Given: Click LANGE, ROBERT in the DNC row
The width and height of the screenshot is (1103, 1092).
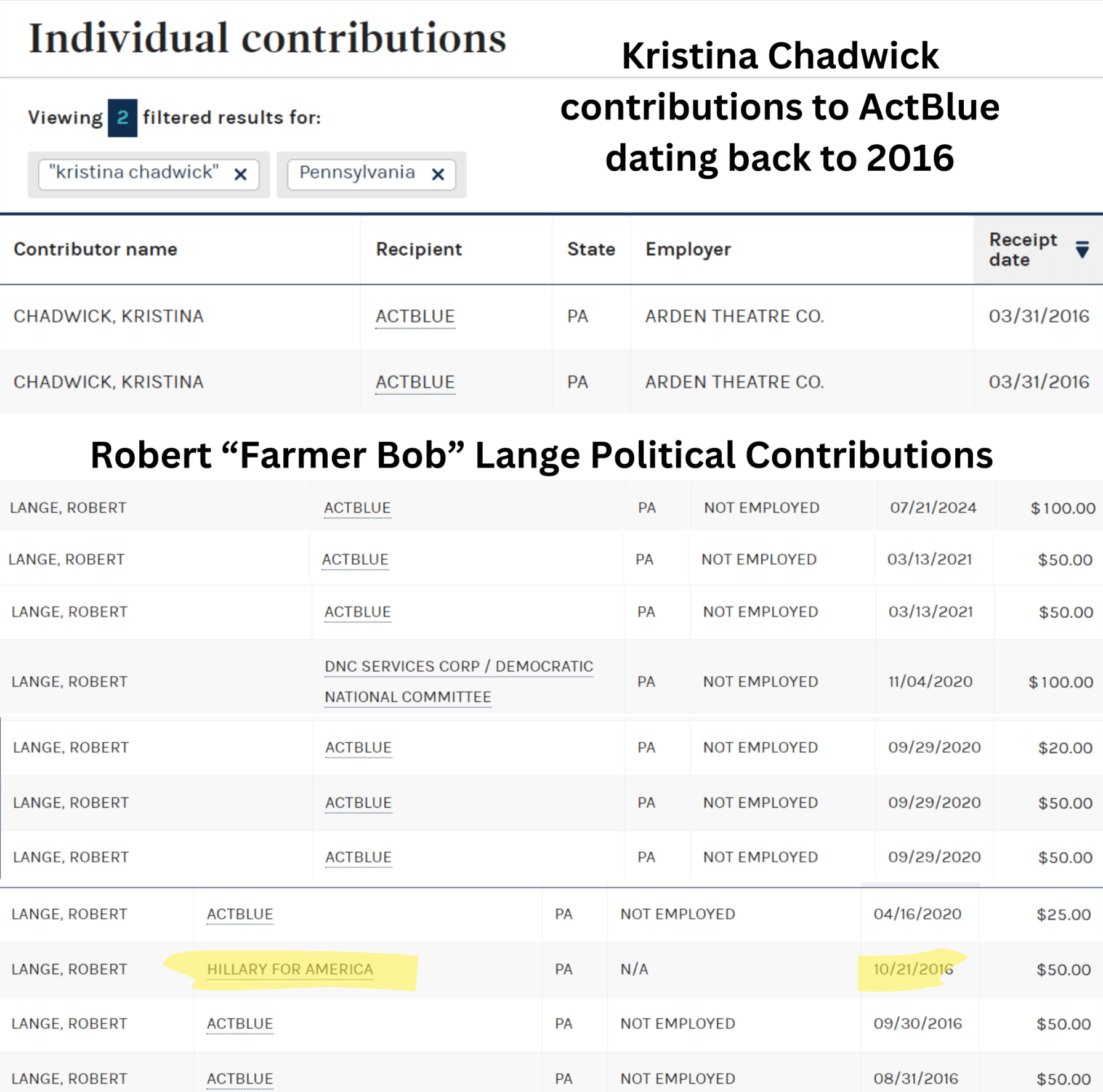Looking at the screenshot, I should (x=70, y=682).
